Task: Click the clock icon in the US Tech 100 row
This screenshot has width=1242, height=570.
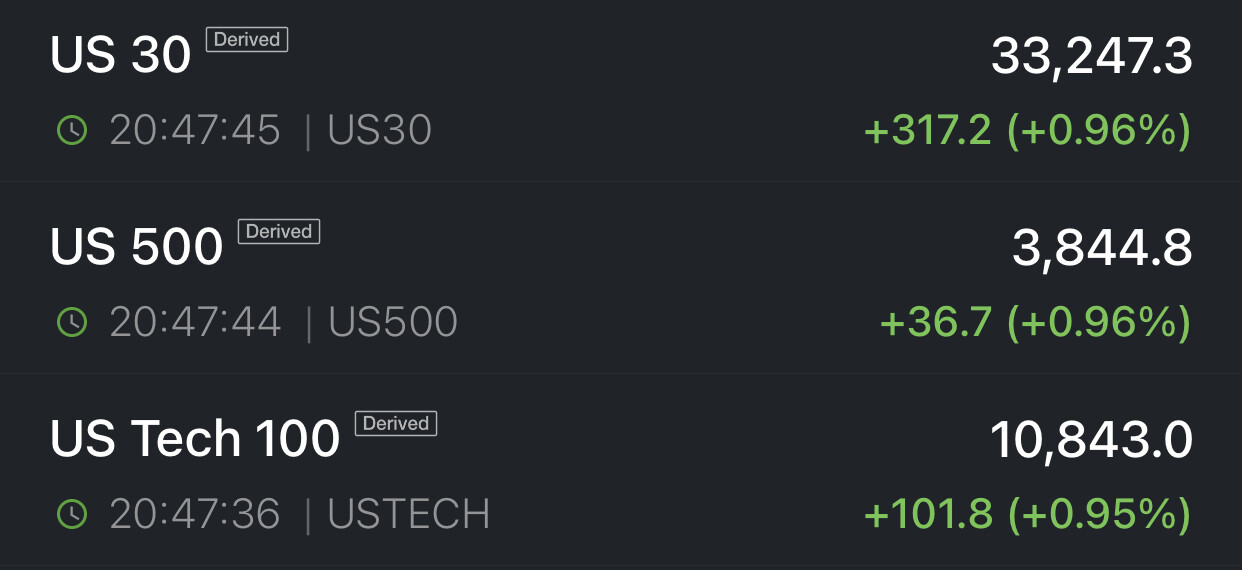Action: click(x=72, y=514)
